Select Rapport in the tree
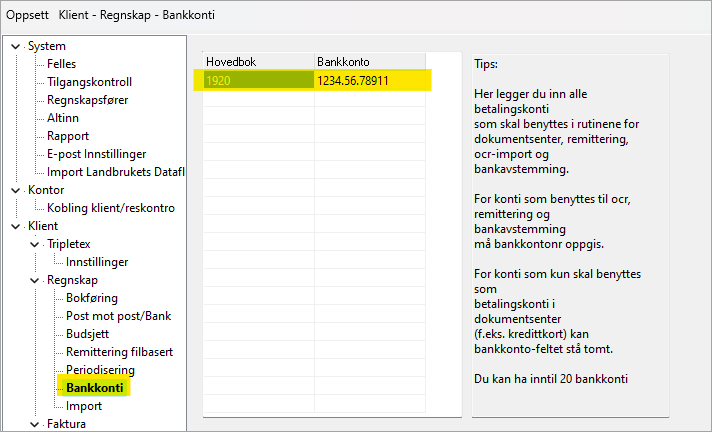712x432 pixels. pyautogui.click(x=68, y=136)
